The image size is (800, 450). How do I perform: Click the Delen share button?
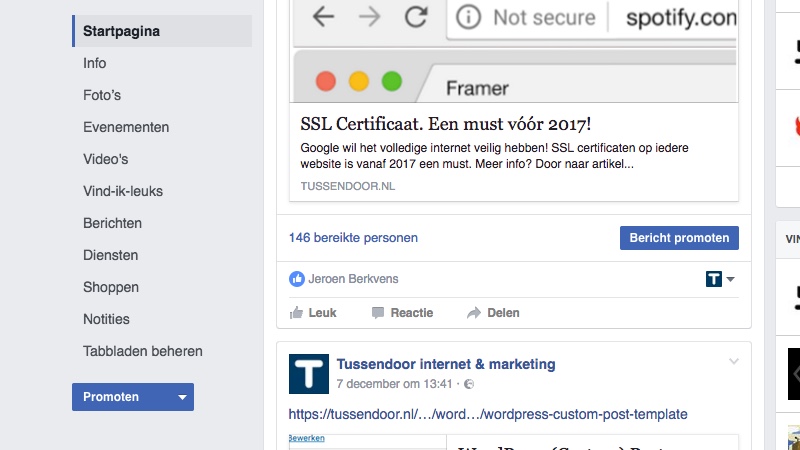(x=493, y=313)
